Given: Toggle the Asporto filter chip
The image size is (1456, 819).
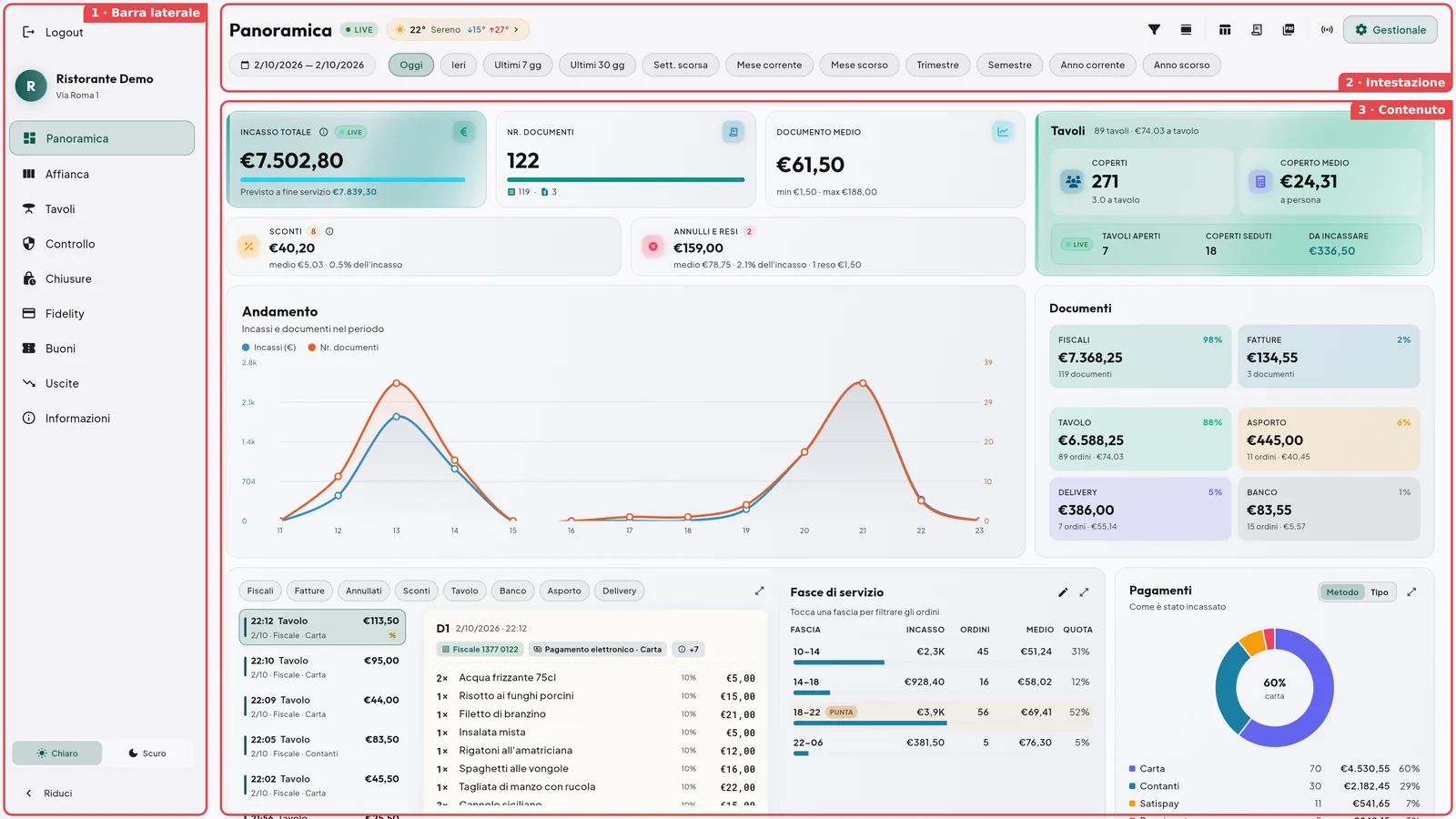Looking at the screenshot, I should pyautogui.click(x=564, y=591).
